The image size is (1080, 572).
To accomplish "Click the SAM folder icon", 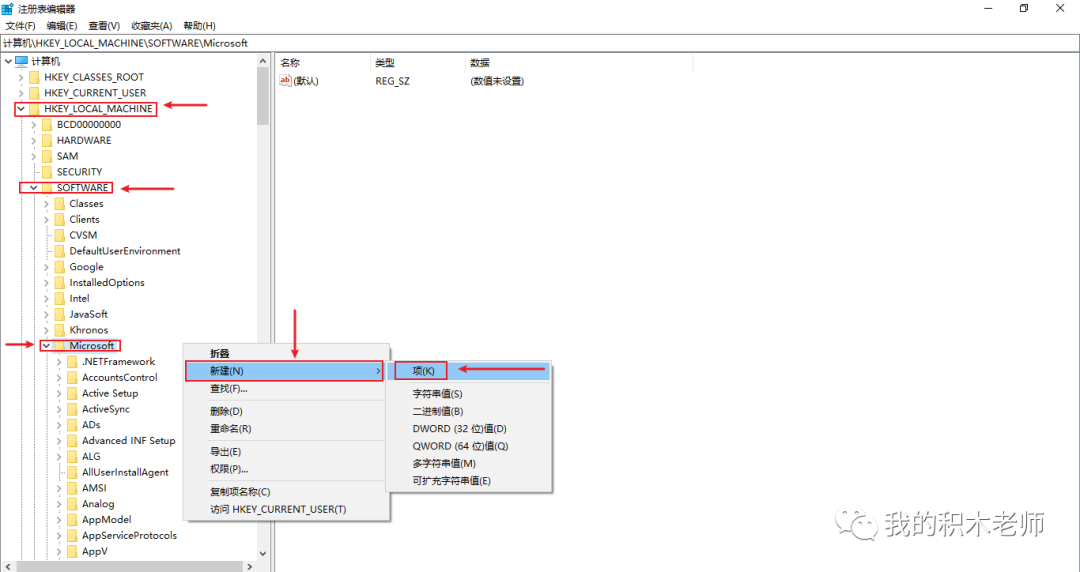I will [47, 156].
